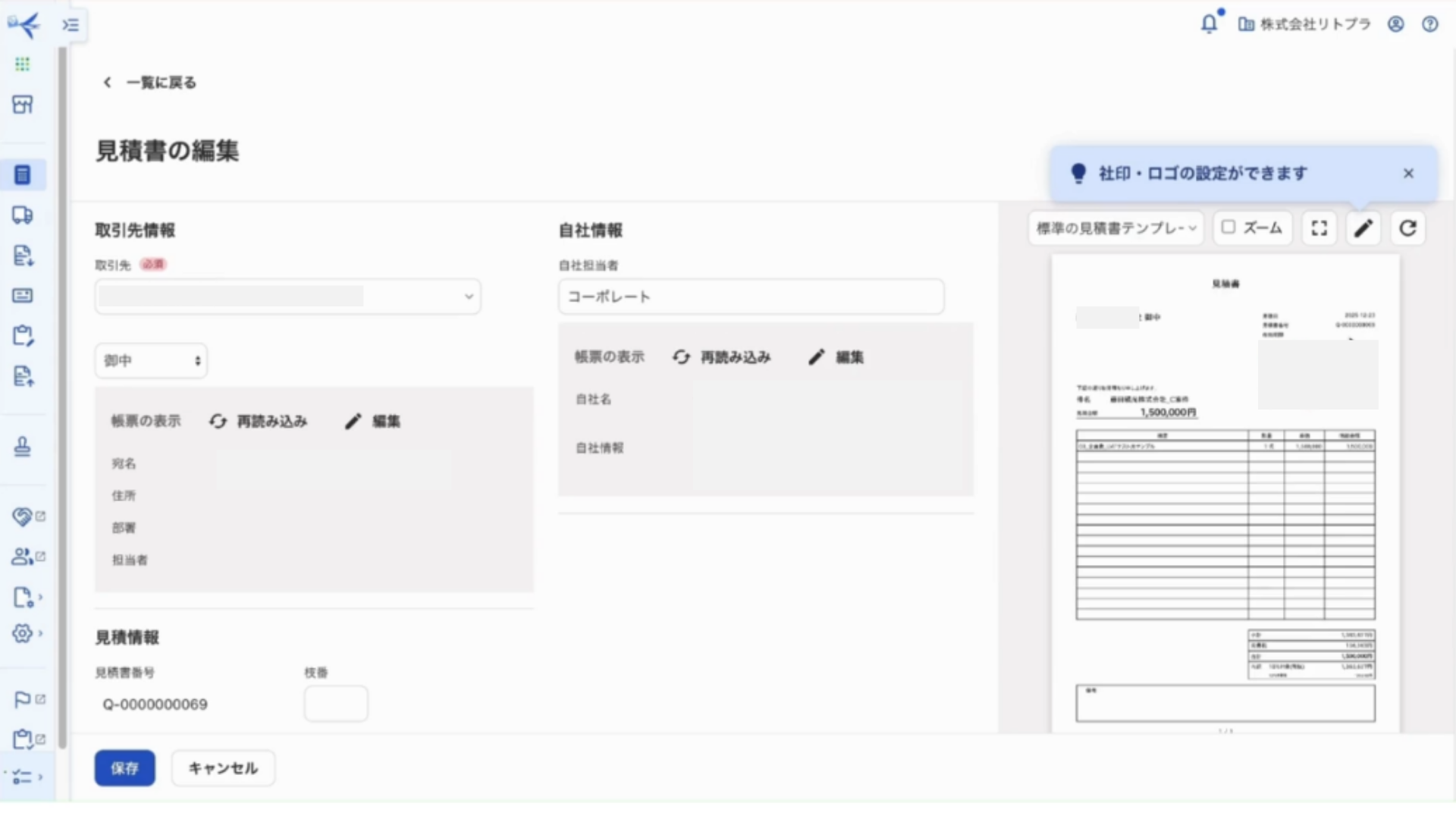Refresh the estimate preview with the reload icon
The width and height of the screenshot is (1456, 819).
pos(1407,227)
